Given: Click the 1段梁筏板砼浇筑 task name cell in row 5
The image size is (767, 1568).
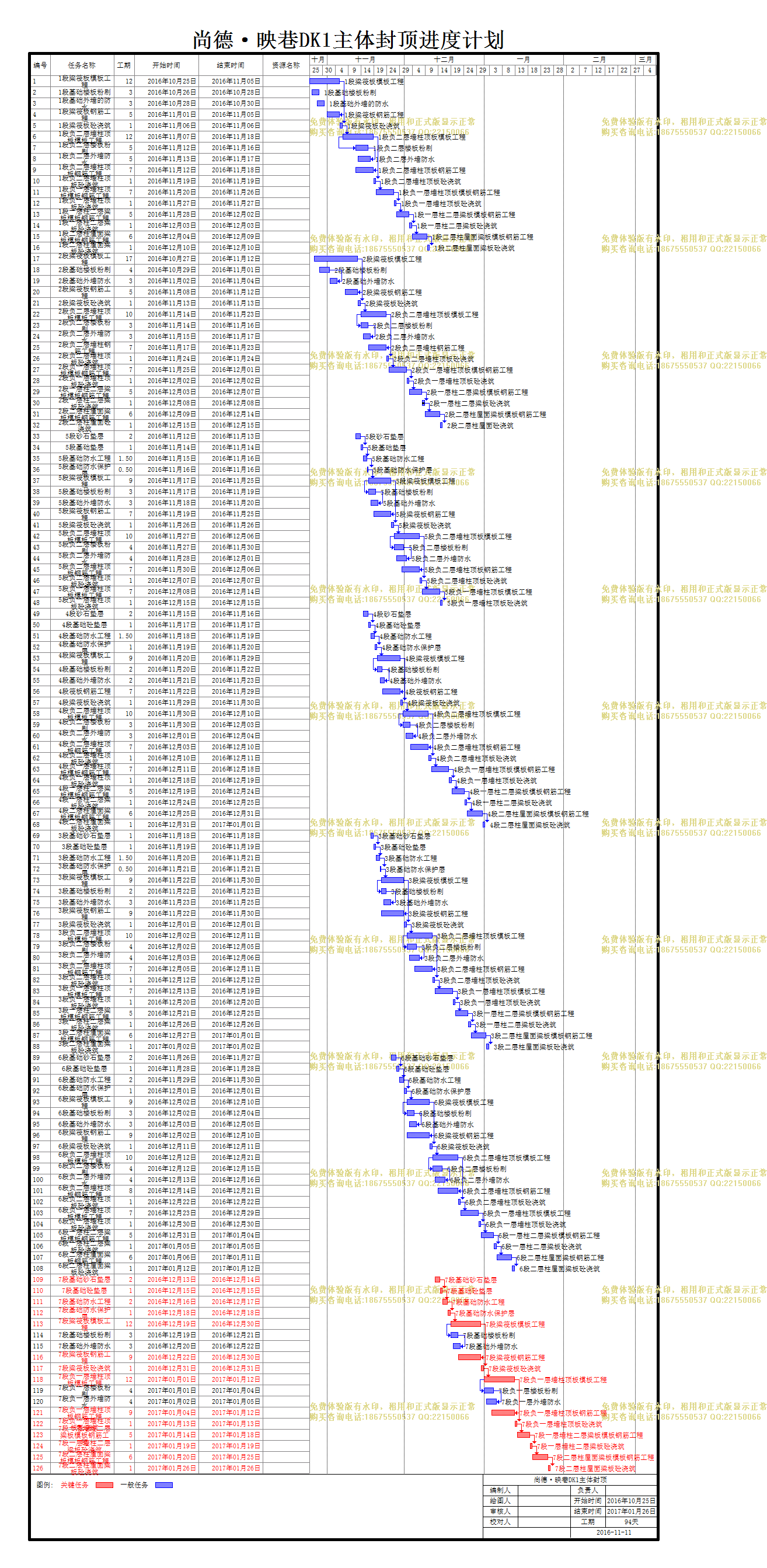Looking at the screenshot, I should point(82,126).
